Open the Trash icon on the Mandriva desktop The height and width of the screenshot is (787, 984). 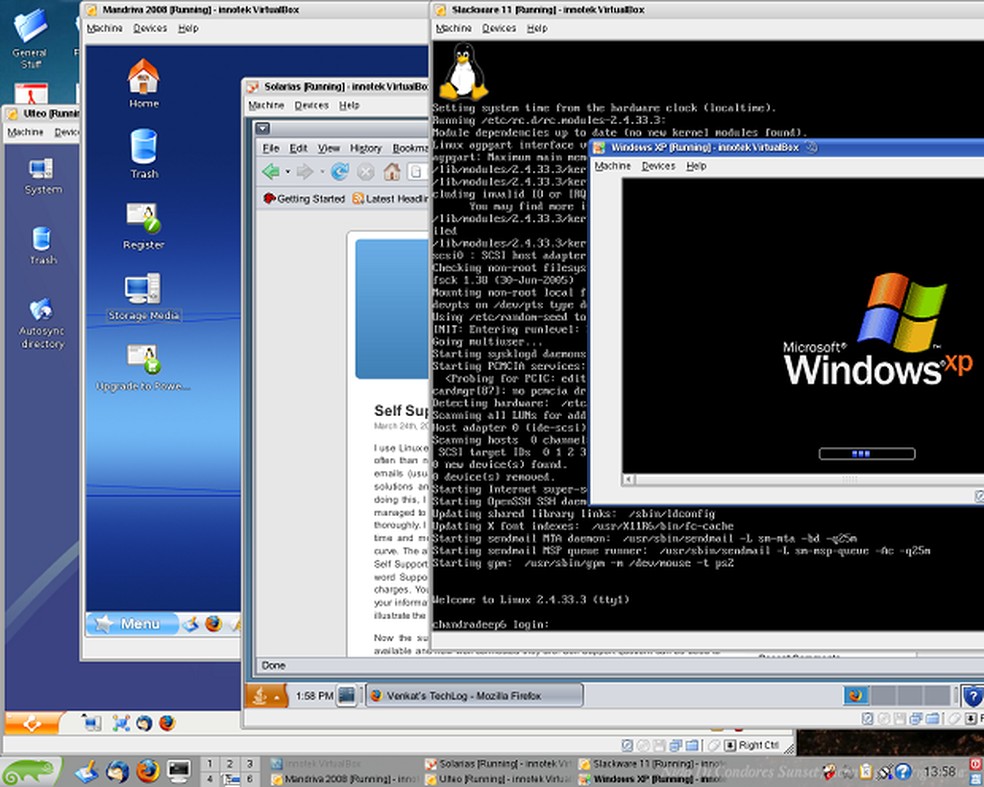[143, 150]
